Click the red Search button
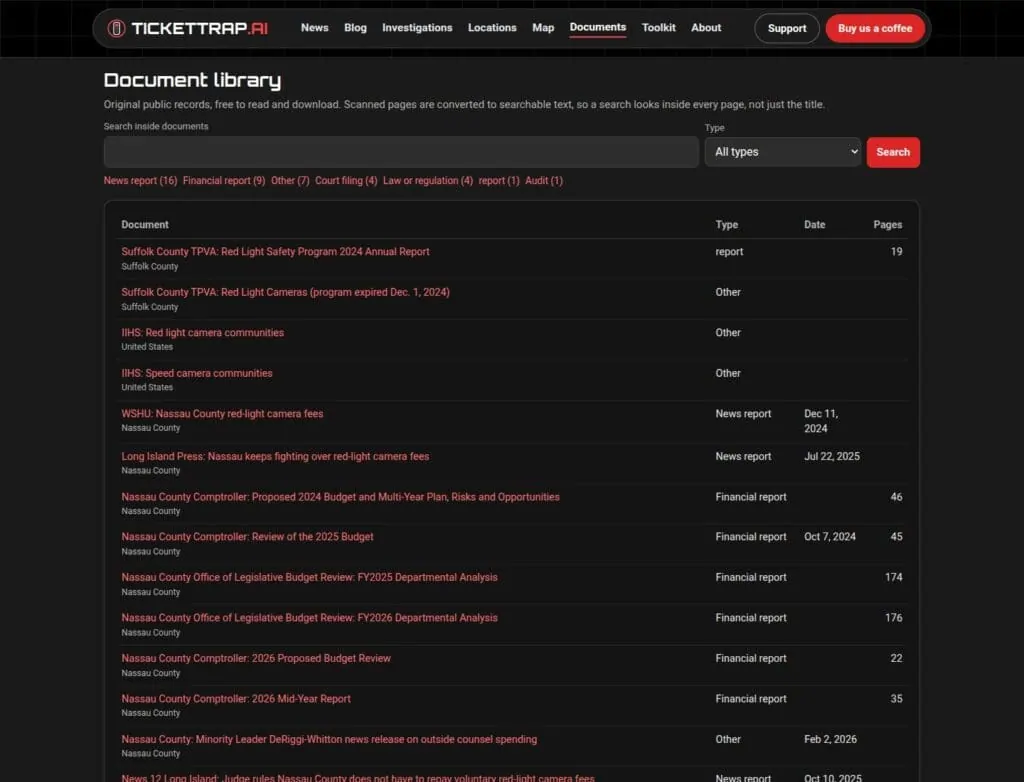 point(893,152)
